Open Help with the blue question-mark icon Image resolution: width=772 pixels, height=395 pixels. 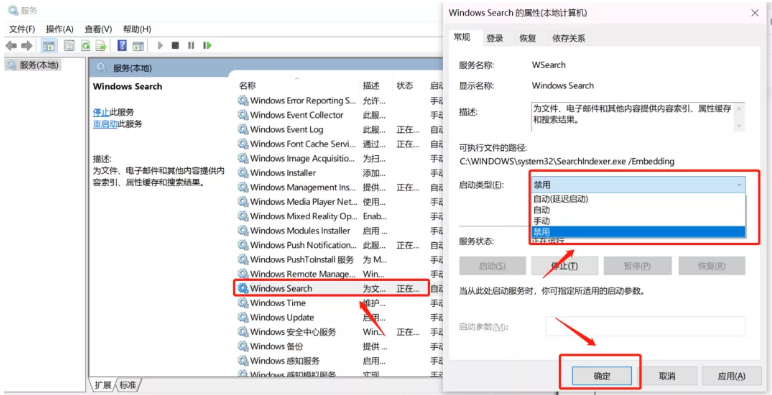(x=122, y=46)
